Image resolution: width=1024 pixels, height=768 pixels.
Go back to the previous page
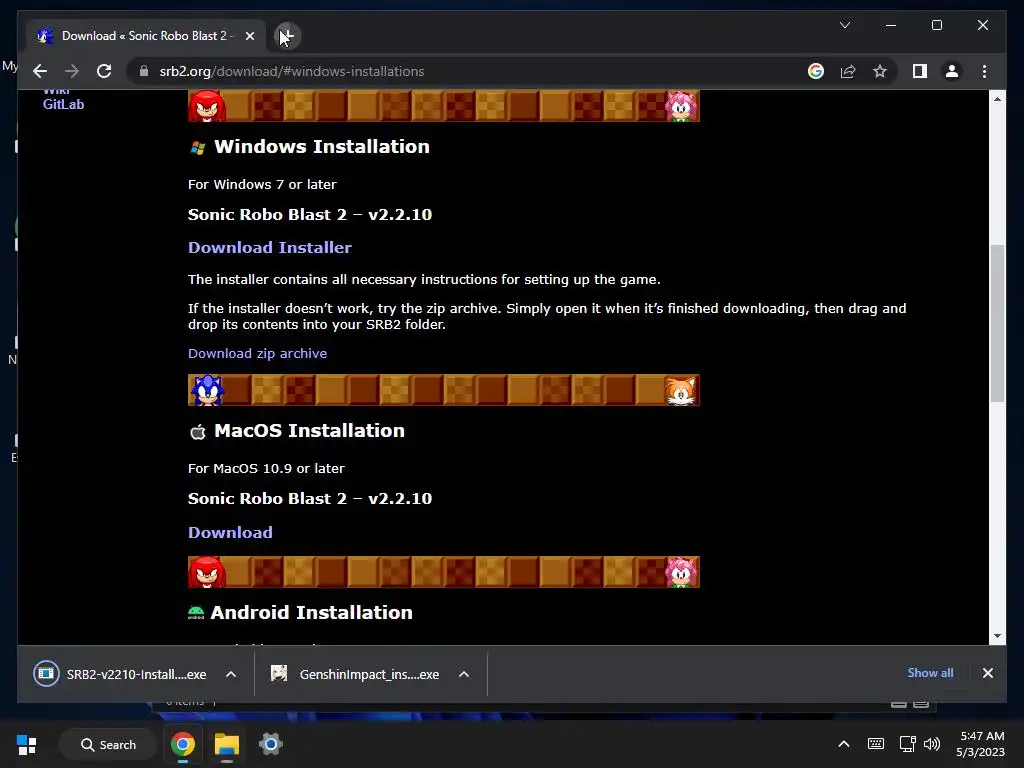pos(40,71)
